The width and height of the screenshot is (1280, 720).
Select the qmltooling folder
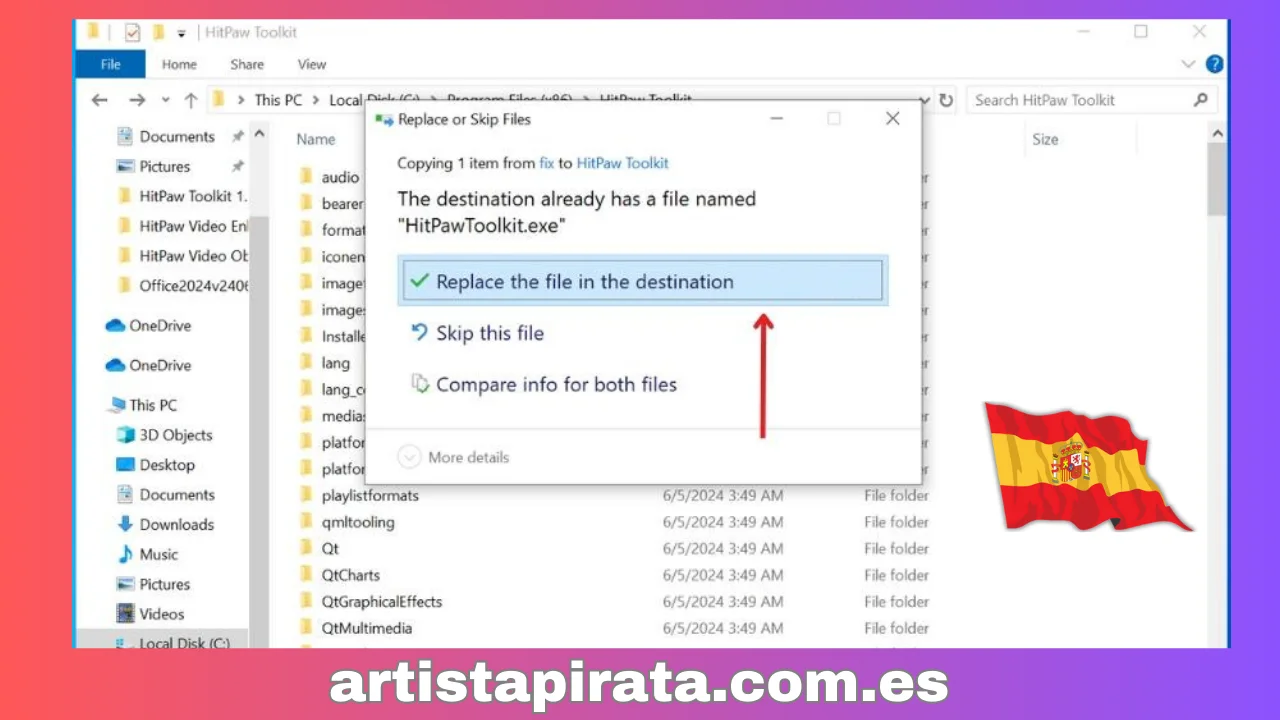click(358, 522)
